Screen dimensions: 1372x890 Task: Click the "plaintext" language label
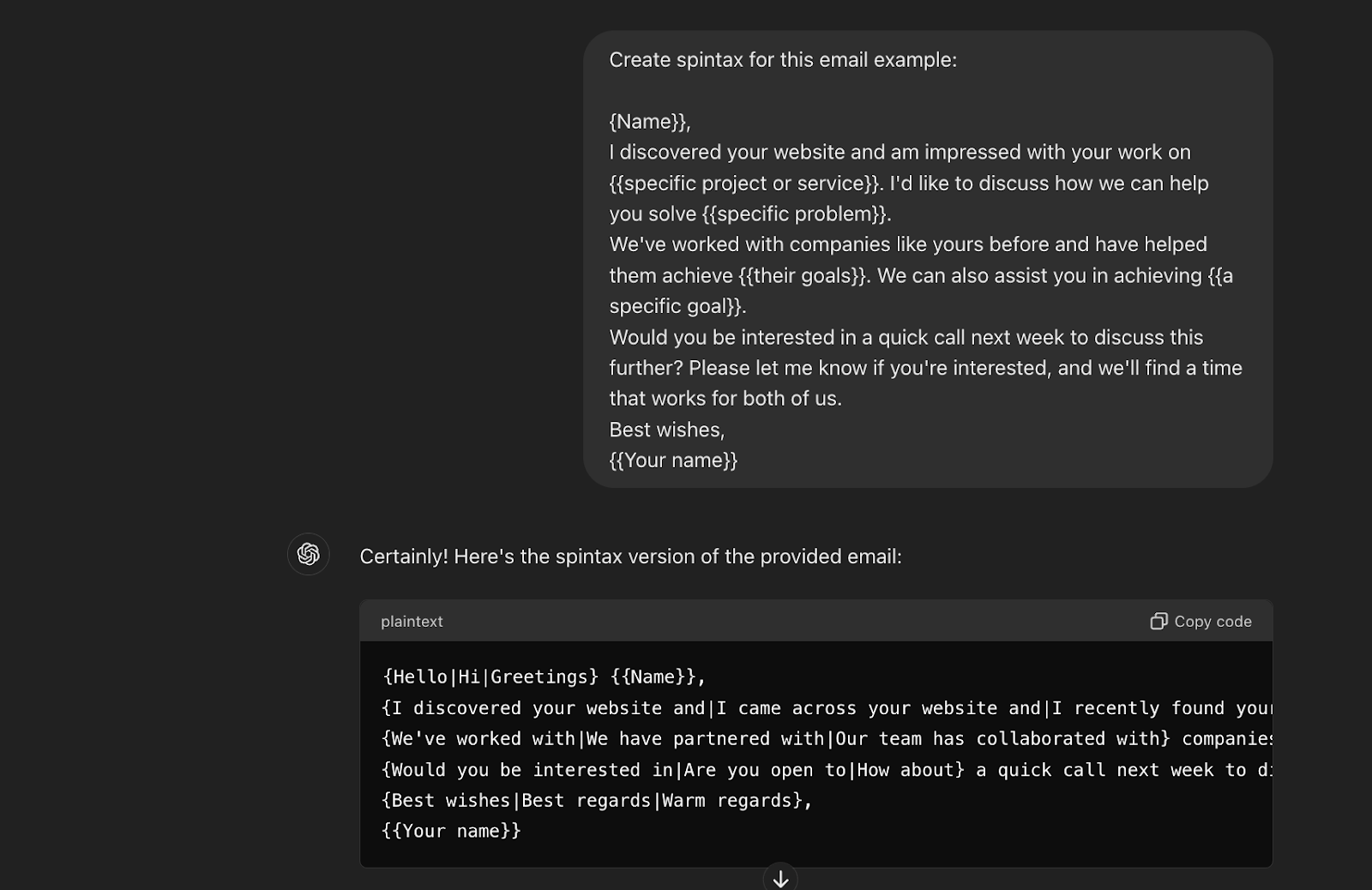coord(412,622)
